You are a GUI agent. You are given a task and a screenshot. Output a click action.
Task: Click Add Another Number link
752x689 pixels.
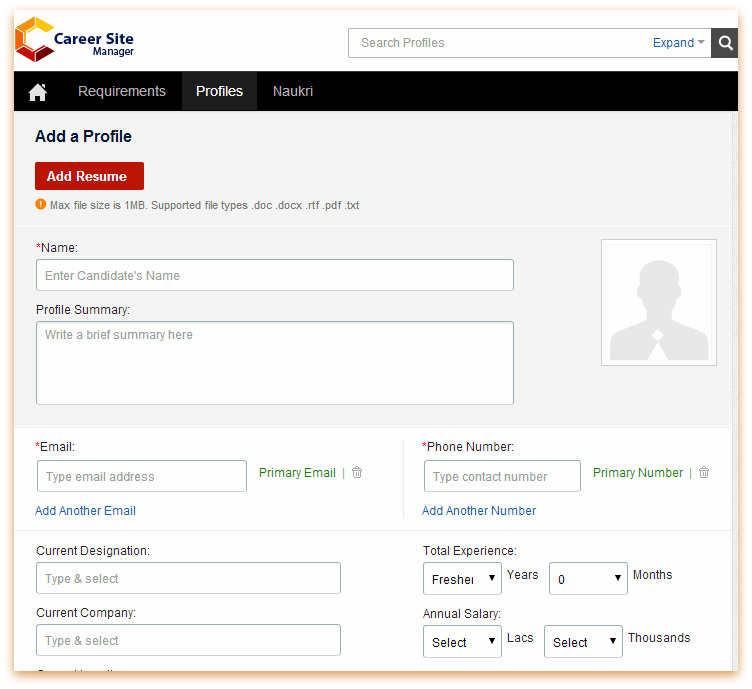click(x=479, y=511)
